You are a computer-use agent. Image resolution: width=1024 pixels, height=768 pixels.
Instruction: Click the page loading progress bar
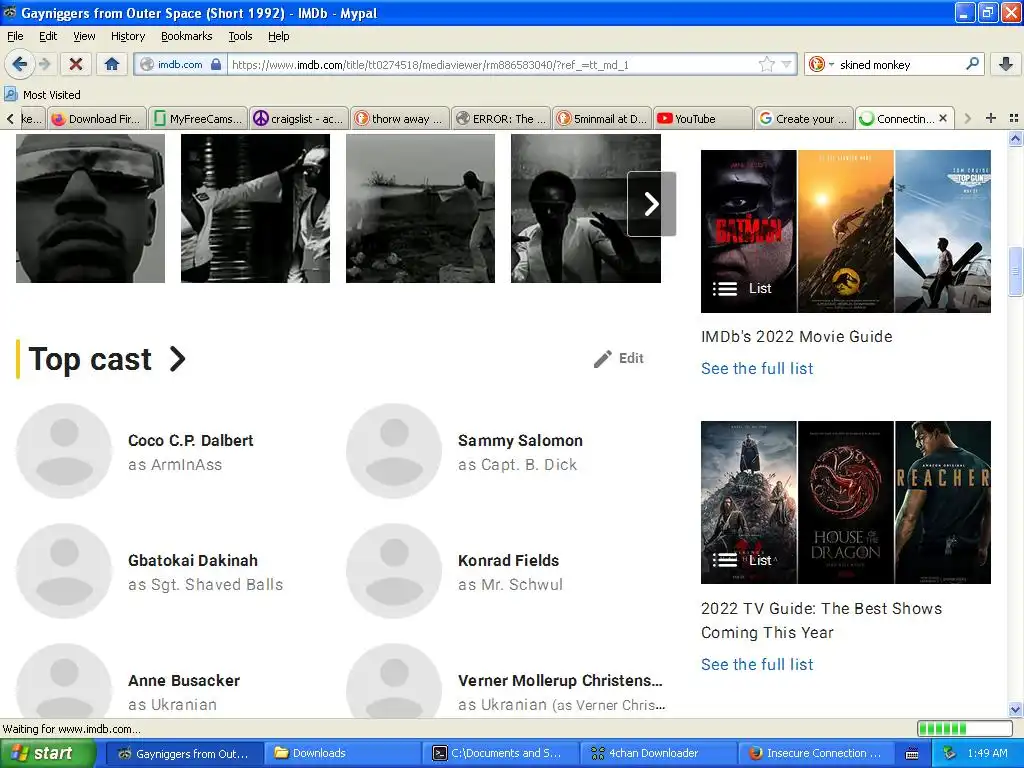point(964,729)
